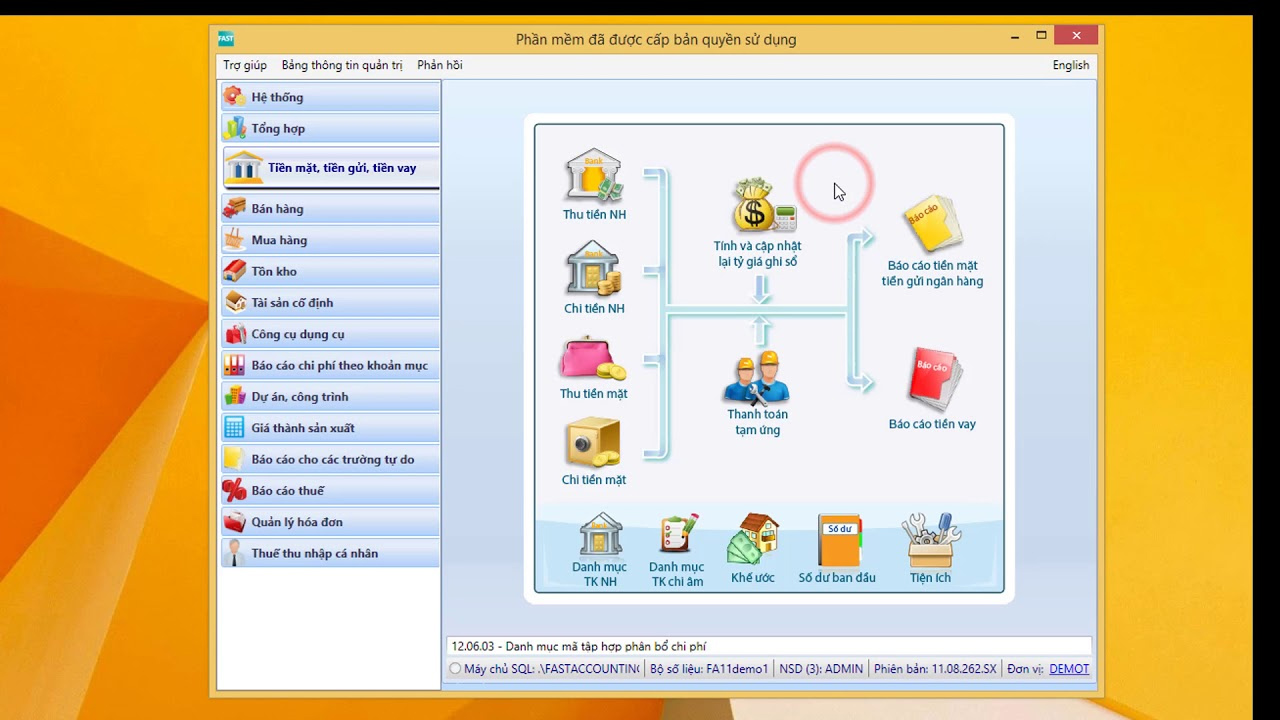This screenshot has height=720, width=1280.
Task: Switch language to English
Action: coord(1071,65)
